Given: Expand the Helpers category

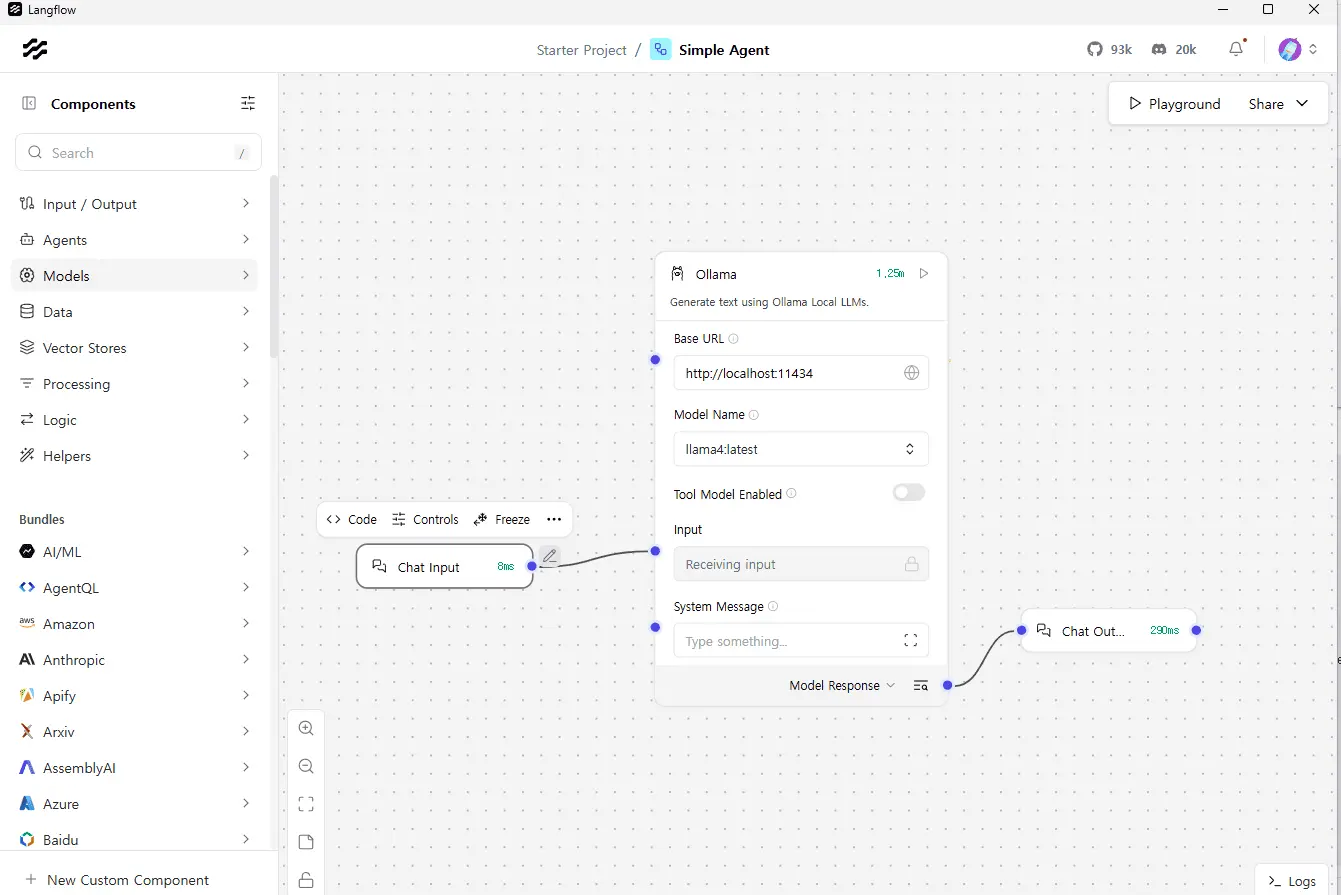Looking at the screenshot, I should [134, 456].
